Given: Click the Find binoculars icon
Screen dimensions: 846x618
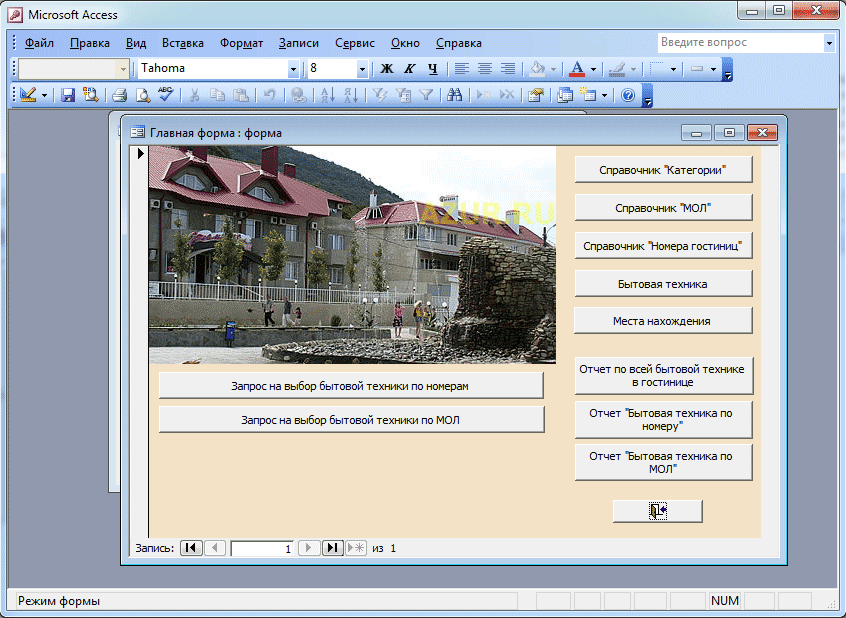Looking at the screenshot, I should tap(454, 95).
